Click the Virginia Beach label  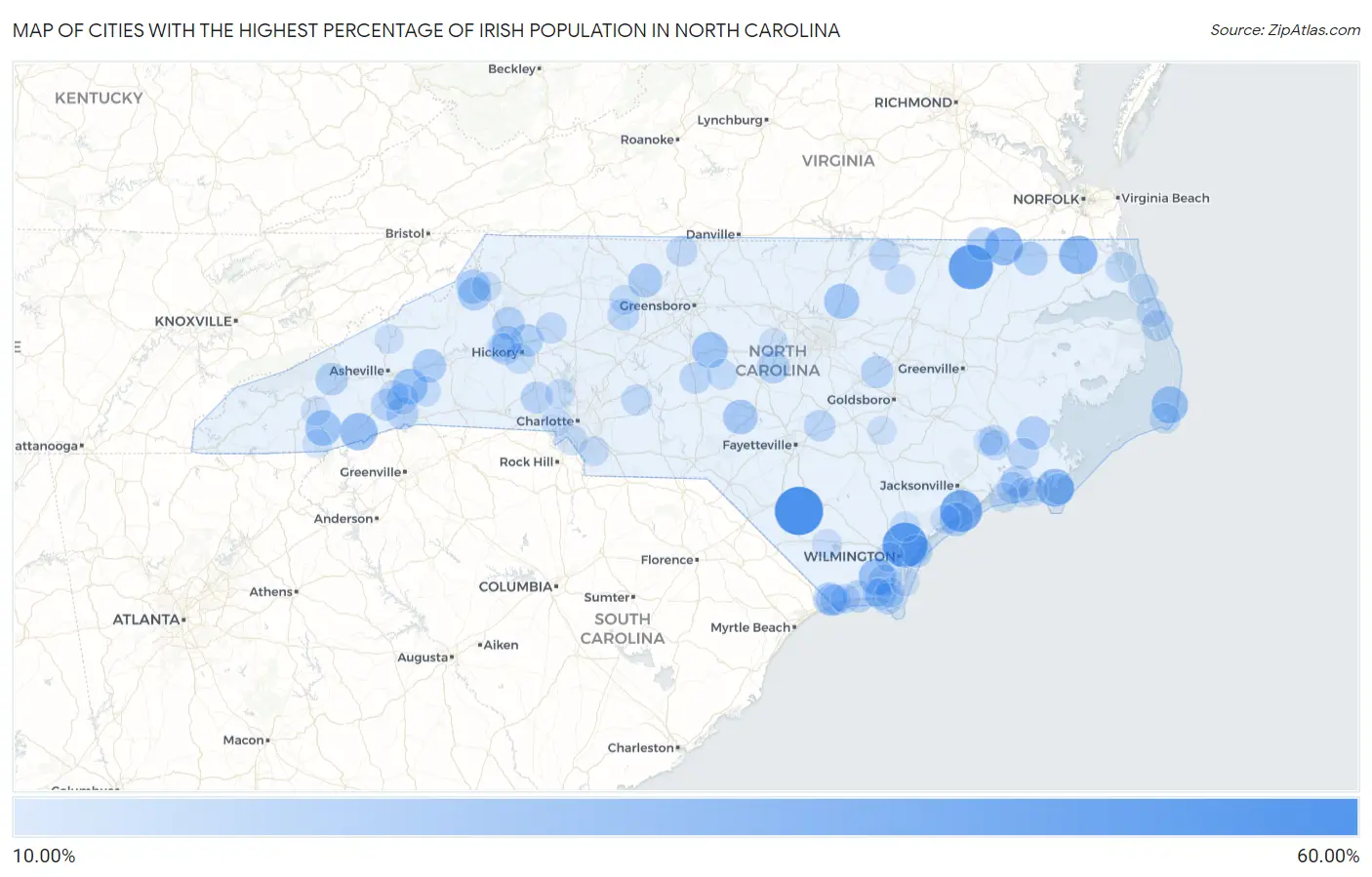(x=1165, y=198)
